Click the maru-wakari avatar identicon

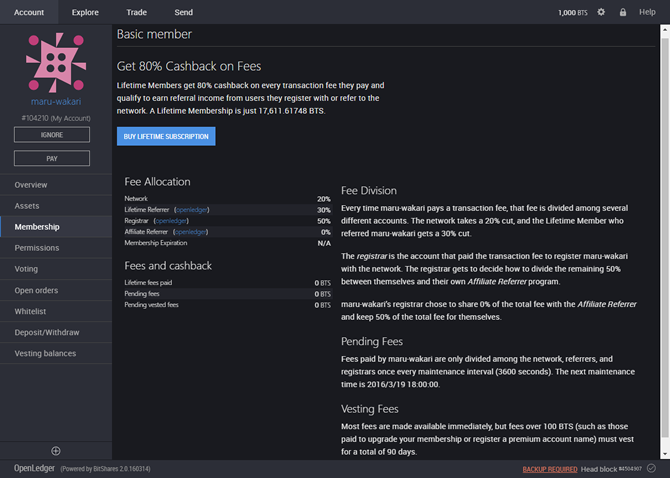(56, 61)
